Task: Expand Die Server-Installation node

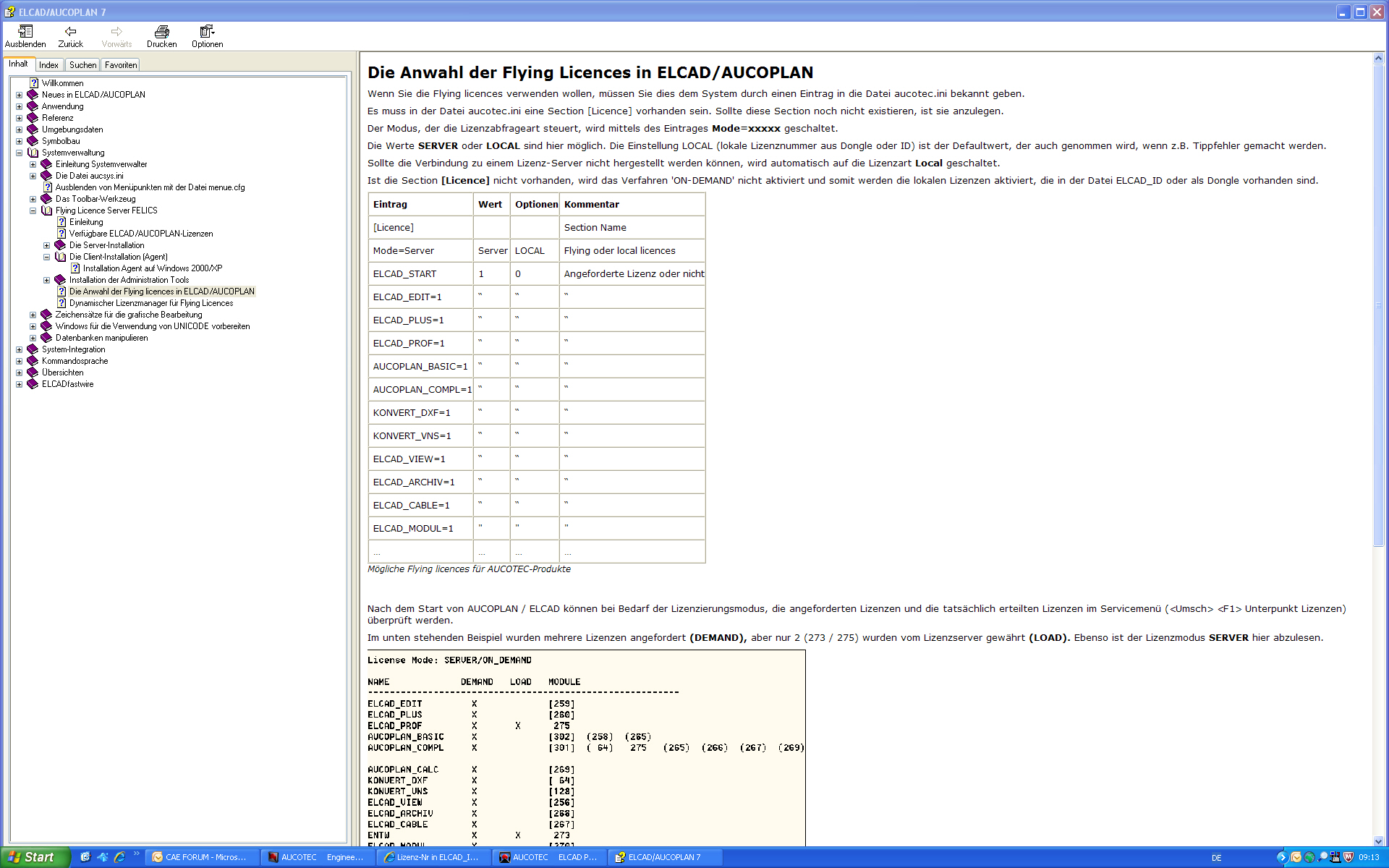Action: [47, 245]
